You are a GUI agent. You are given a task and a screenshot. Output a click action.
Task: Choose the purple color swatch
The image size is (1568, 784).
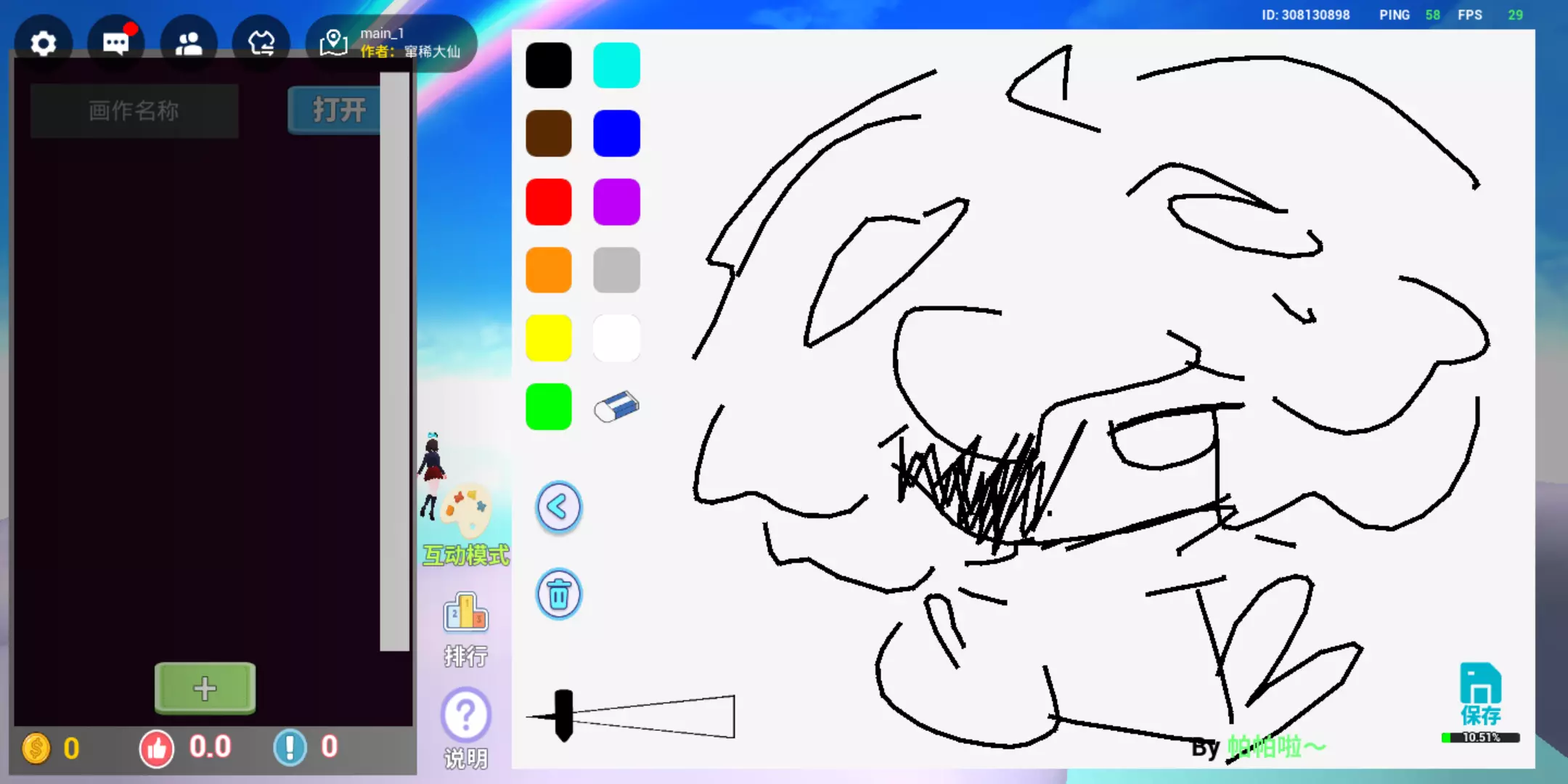616,202
